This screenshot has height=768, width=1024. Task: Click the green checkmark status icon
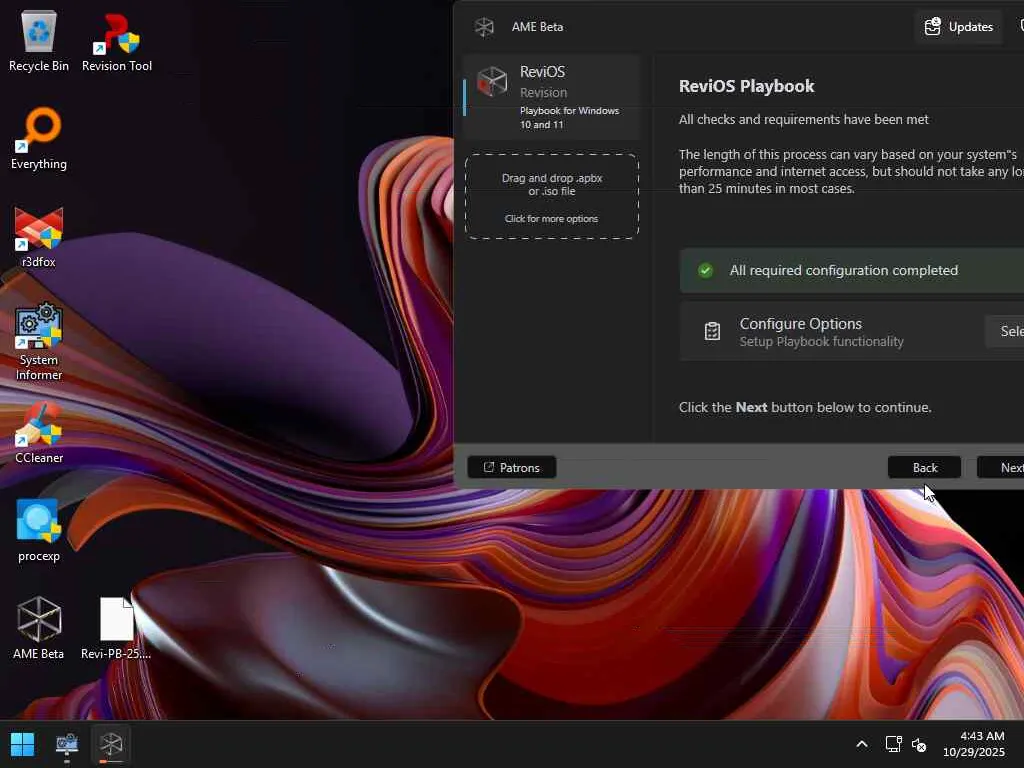pyautogui.click(x=705, y=270)
